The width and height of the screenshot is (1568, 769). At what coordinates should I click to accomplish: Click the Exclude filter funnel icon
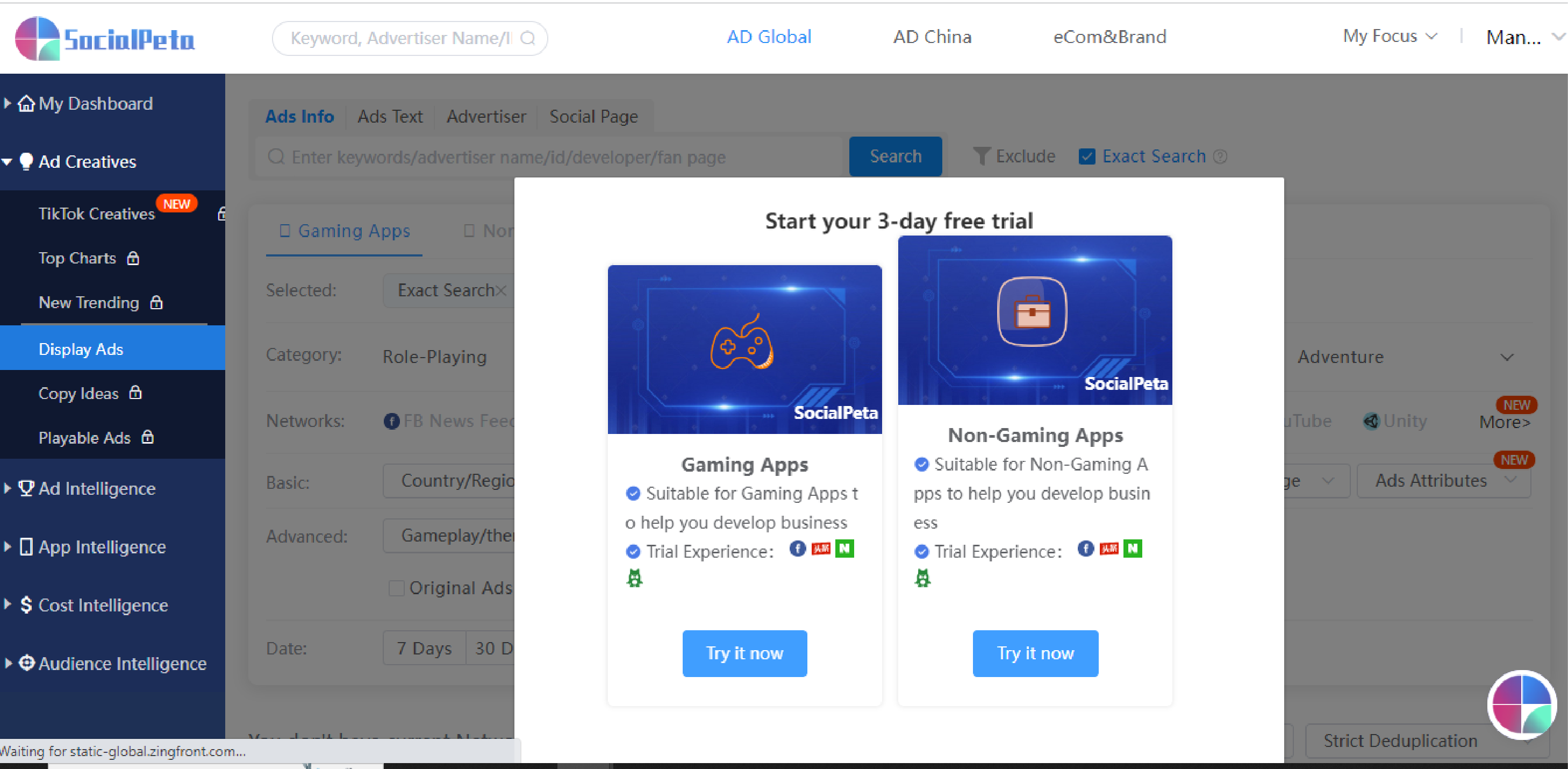point(981,156)
